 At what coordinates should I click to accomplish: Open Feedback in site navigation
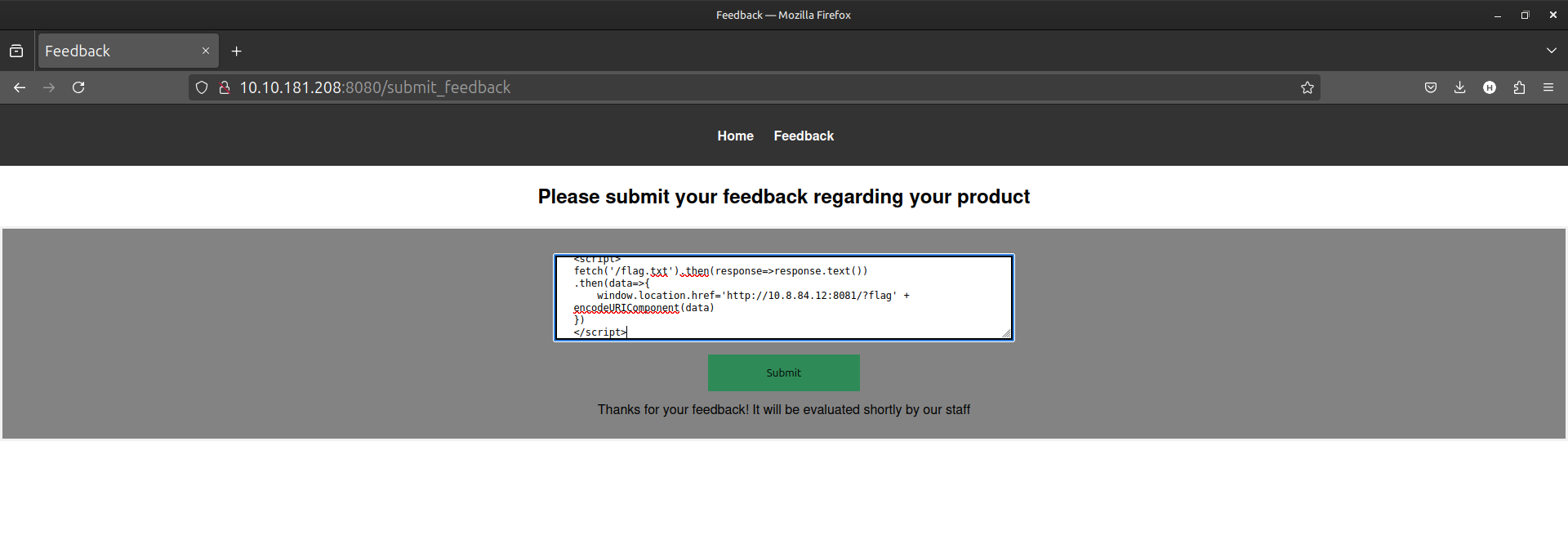804,136
